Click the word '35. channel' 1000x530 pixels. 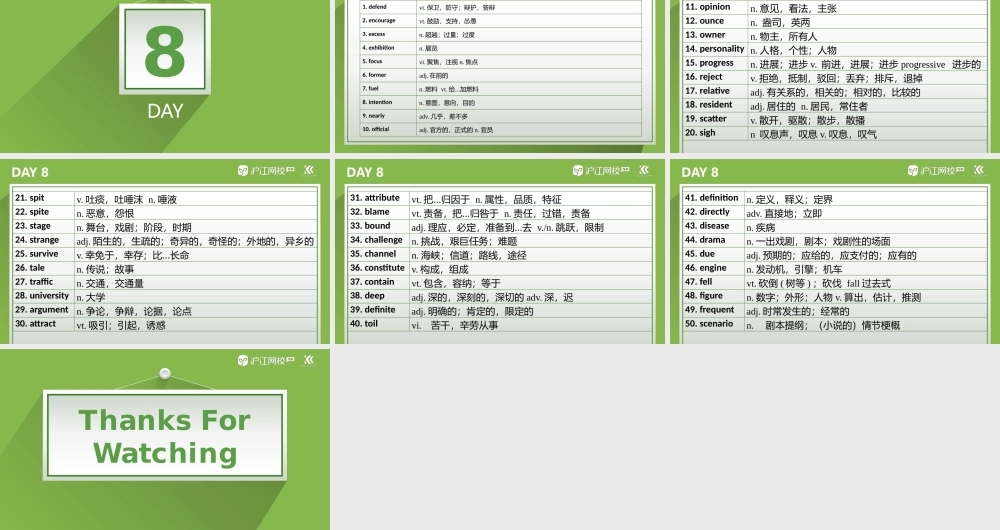(x=373, y=254)
